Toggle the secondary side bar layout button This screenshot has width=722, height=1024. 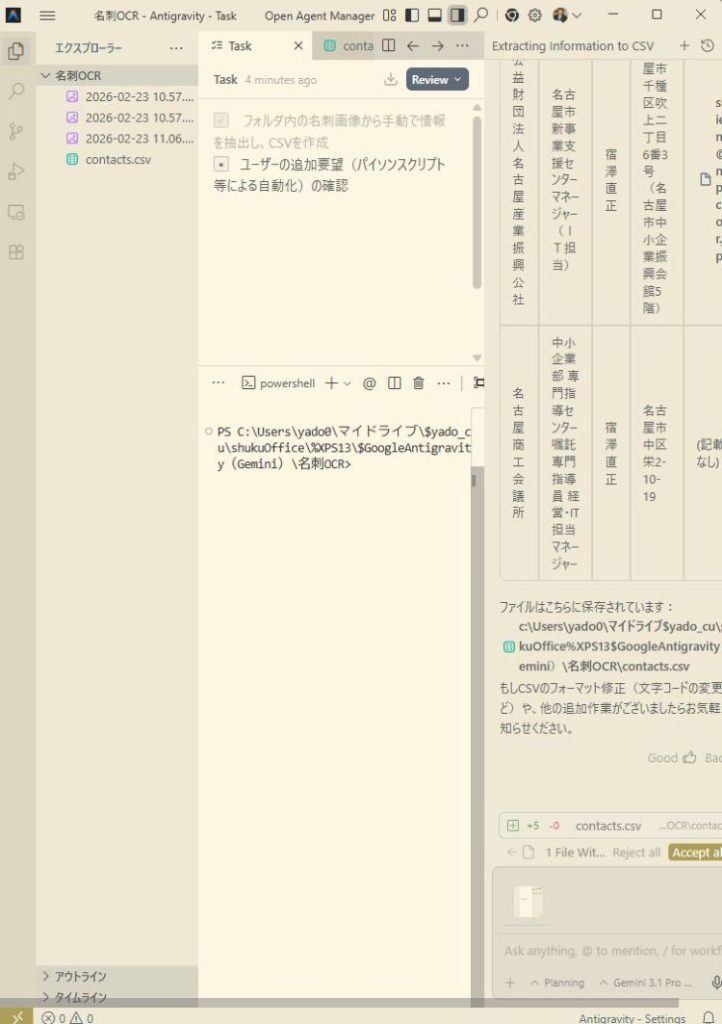pos(457,15)
